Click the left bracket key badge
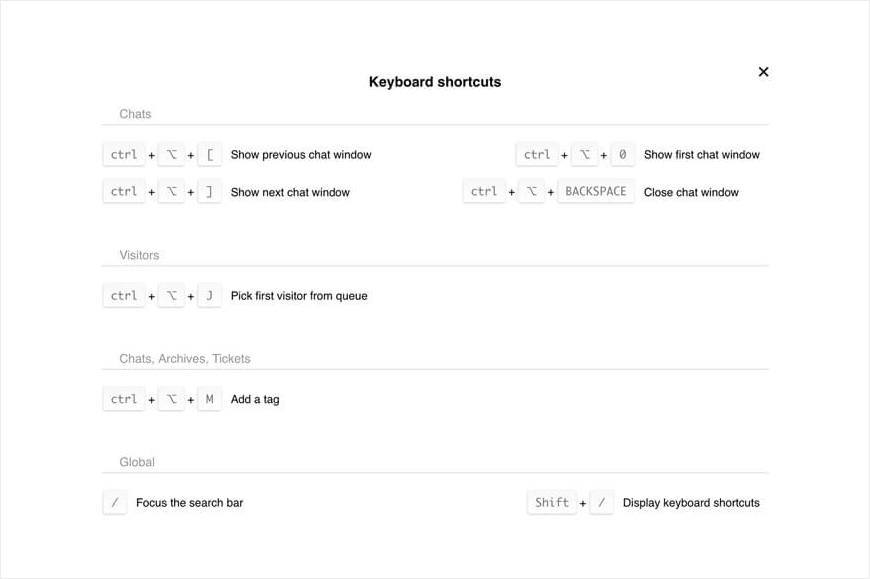The height and width of the screenshot is (579, 870). 209,155
